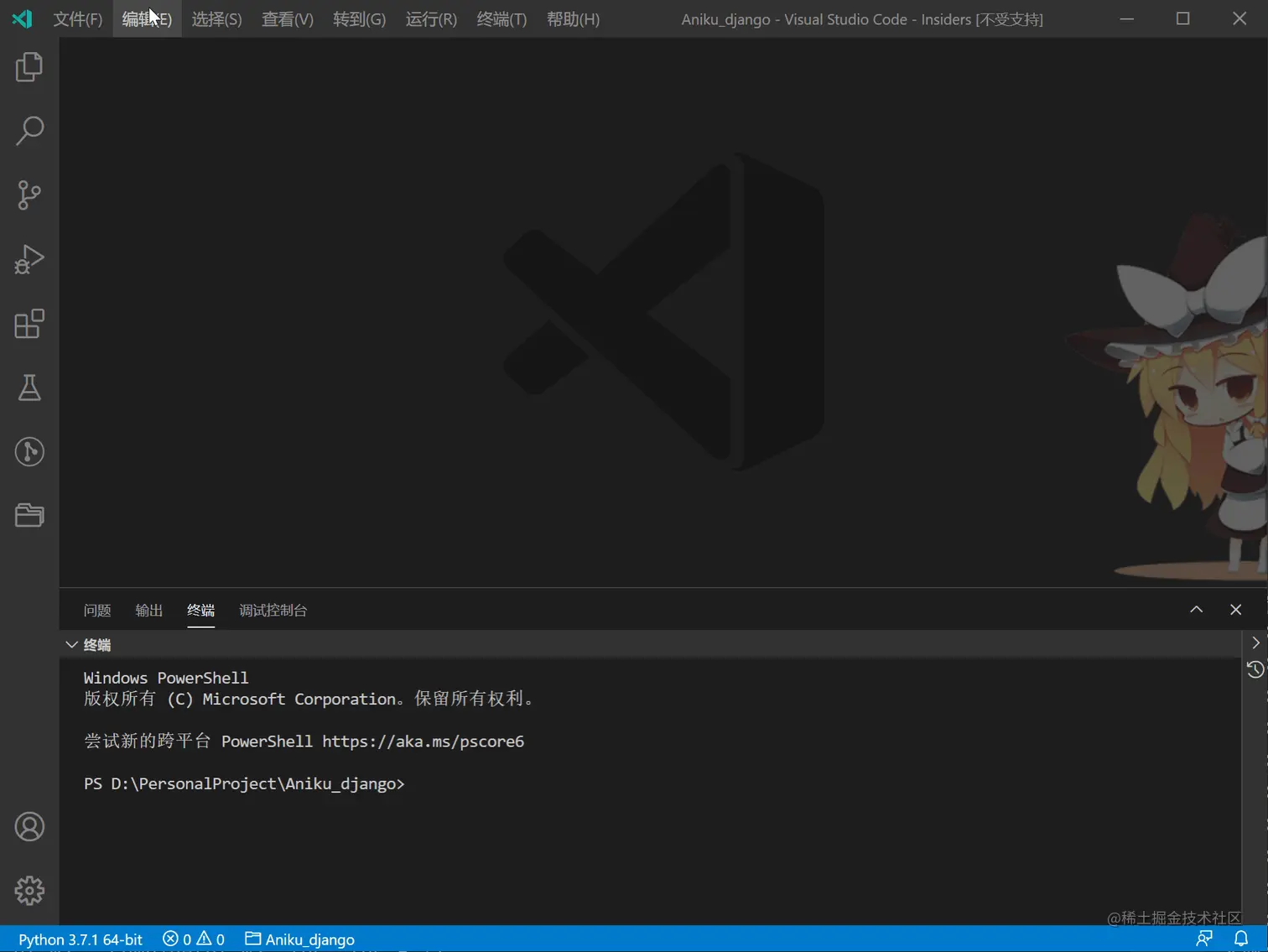The height and width of the screenshot is (952, 1268).
Task: Switch to the 调试控制台 tab
Action: click(273, 610)
